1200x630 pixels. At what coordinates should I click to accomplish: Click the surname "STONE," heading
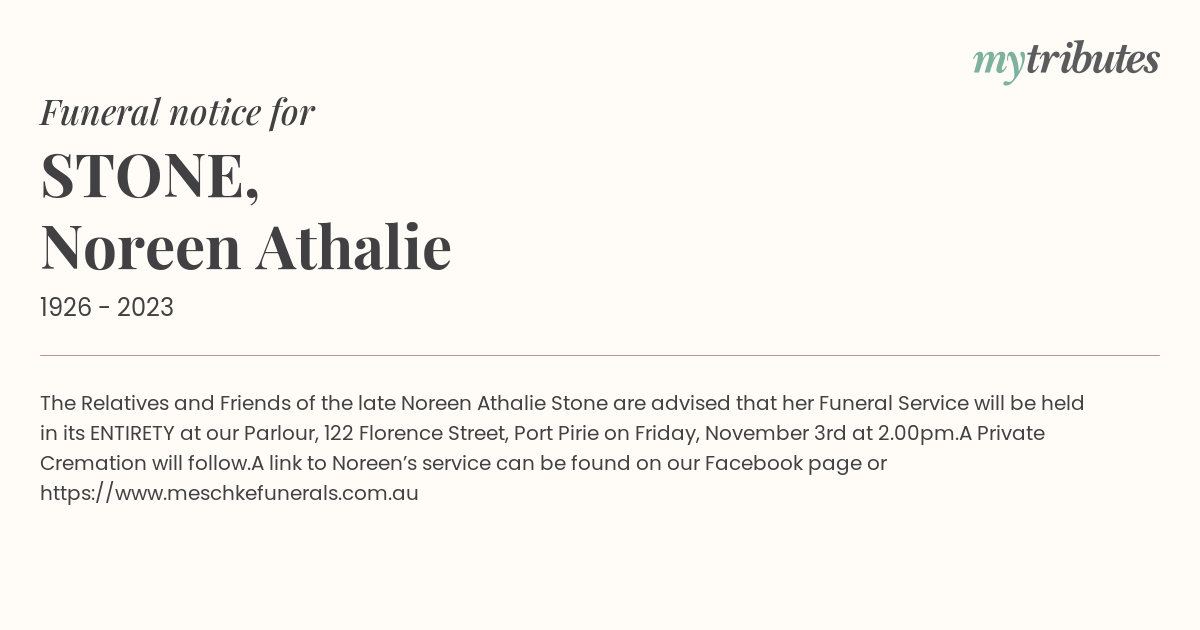point(150,176)
